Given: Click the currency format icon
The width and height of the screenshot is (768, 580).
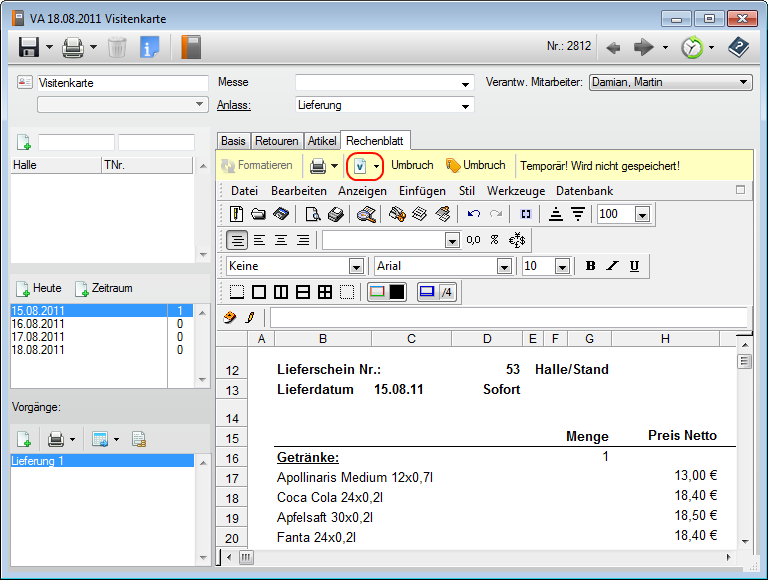Looking at the screenshot, I should pos(518,240).
